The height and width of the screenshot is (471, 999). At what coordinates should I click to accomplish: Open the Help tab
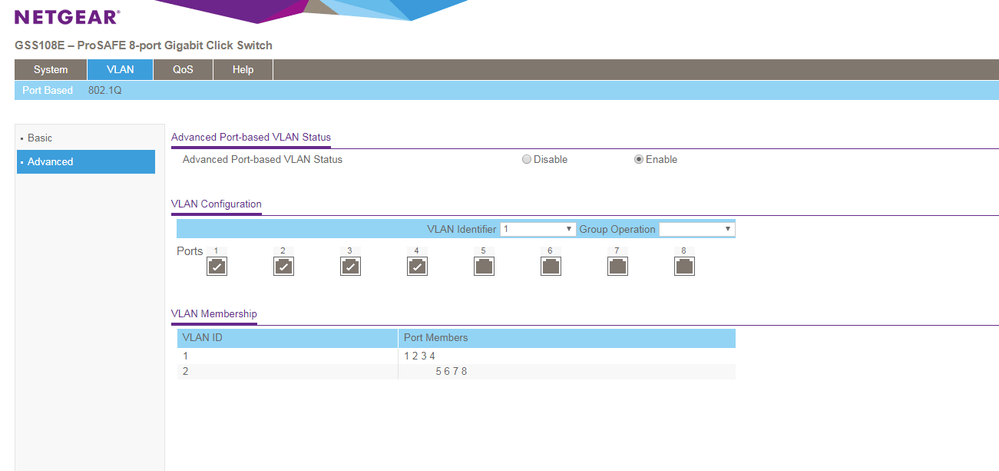243,70
